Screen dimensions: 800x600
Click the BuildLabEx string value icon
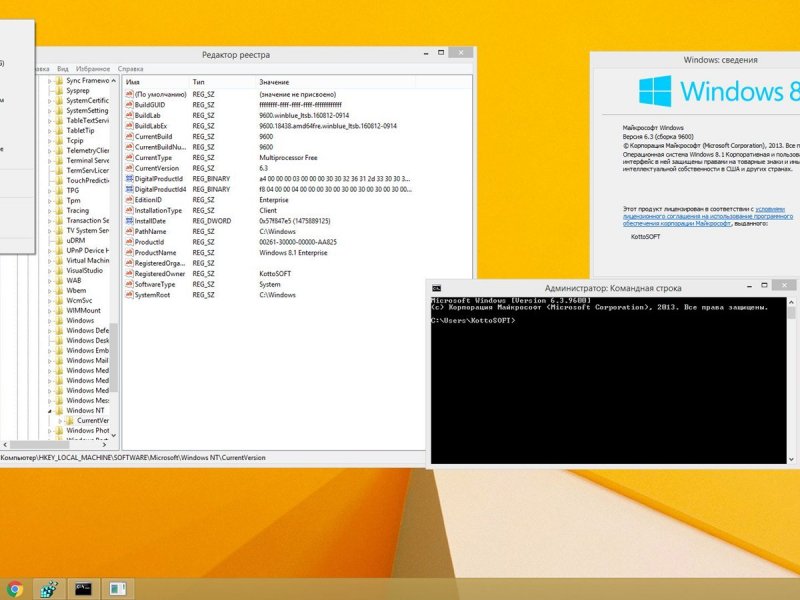tap(129, 126)
